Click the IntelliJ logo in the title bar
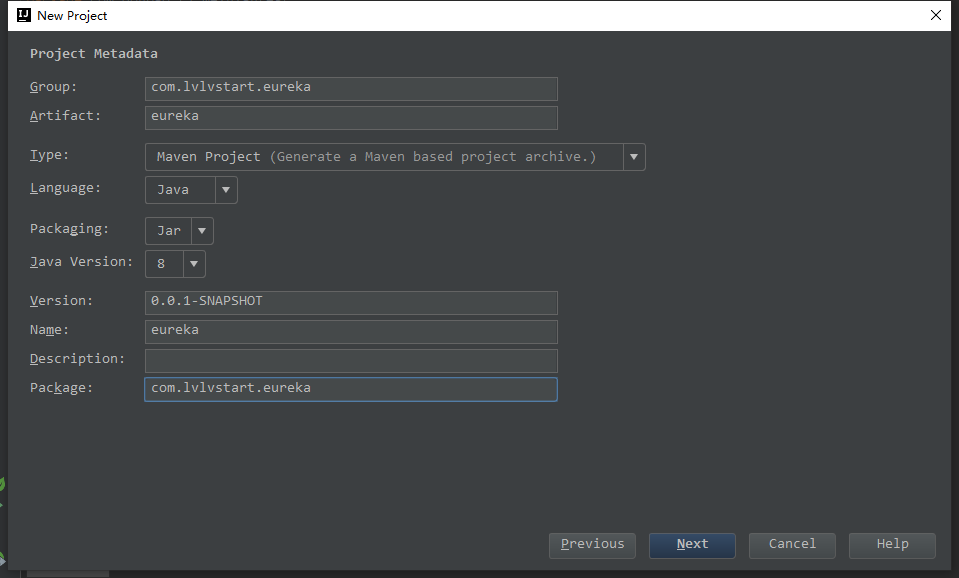This screenshot has height=578, width=959. pos(23,15)
